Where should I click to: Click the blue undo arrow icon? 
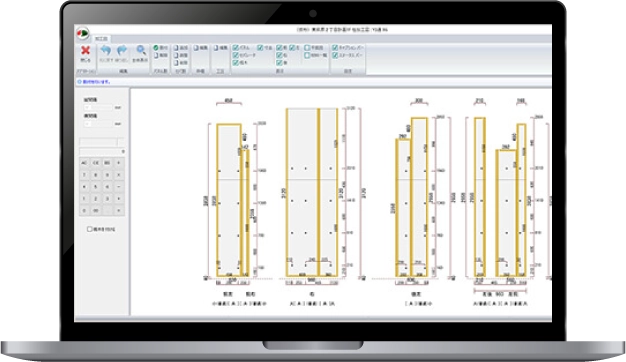[x=106, y=50]
